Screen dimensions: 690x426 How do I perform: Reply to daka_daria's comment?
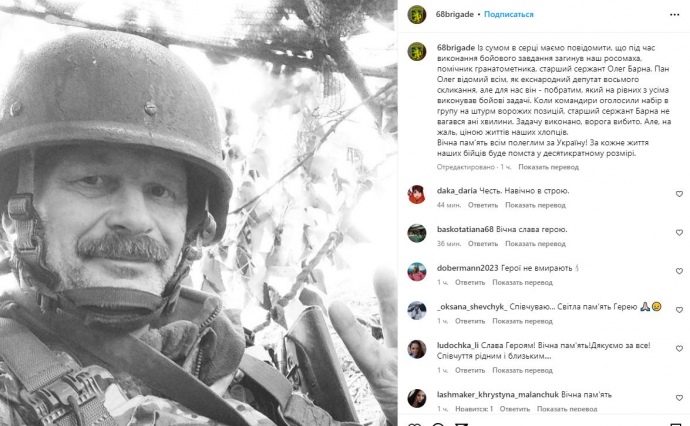point(483,205)
